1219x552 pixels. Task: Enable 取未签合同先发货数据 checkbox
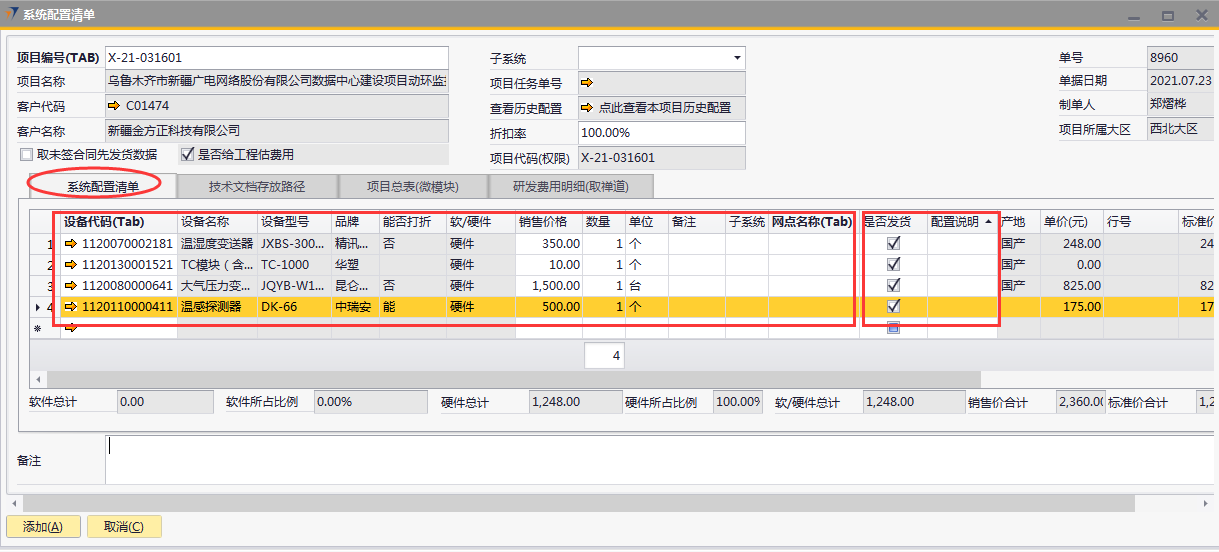[27, 155]
